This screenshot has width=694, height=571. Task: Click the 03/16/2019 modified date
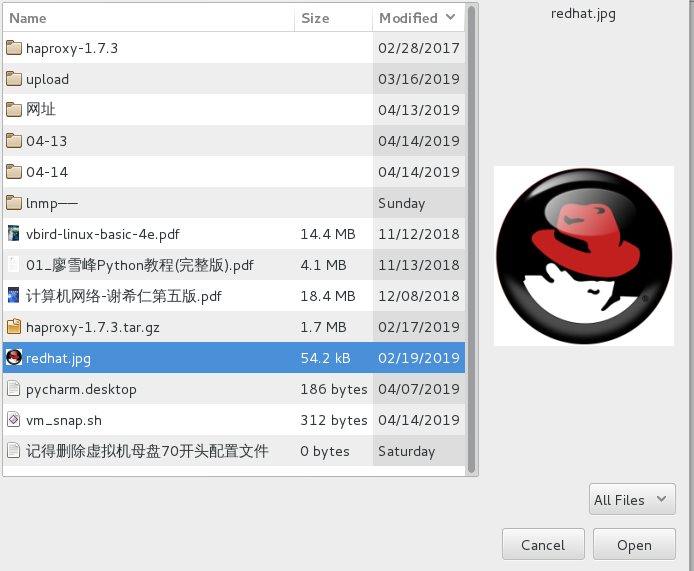click(x=419, y=79)
